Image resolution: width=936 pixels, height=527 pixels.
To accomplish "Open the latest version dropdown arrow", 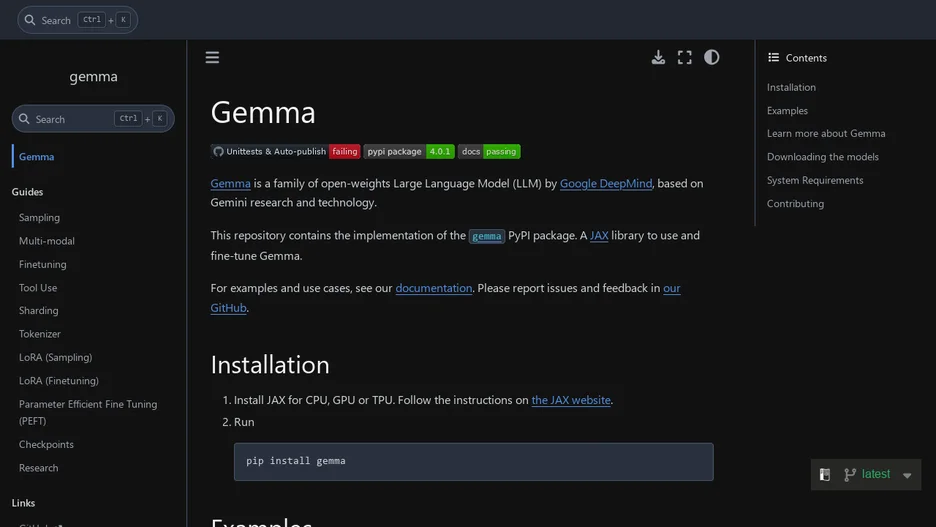I will [907, 475].
